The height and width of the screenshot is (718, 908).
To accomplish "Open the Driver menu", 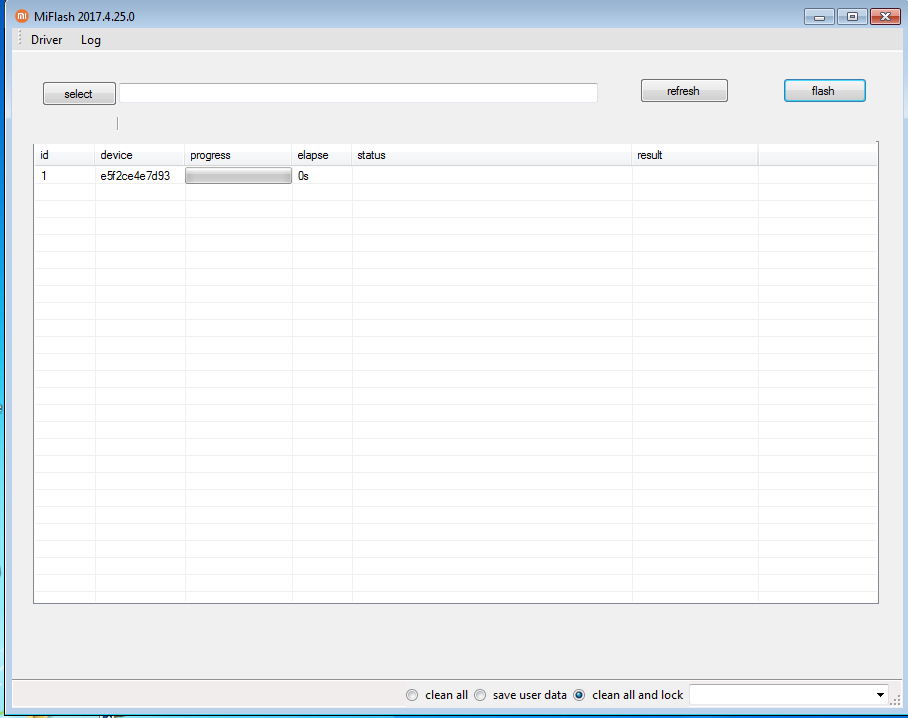I will tap(46, 40).
